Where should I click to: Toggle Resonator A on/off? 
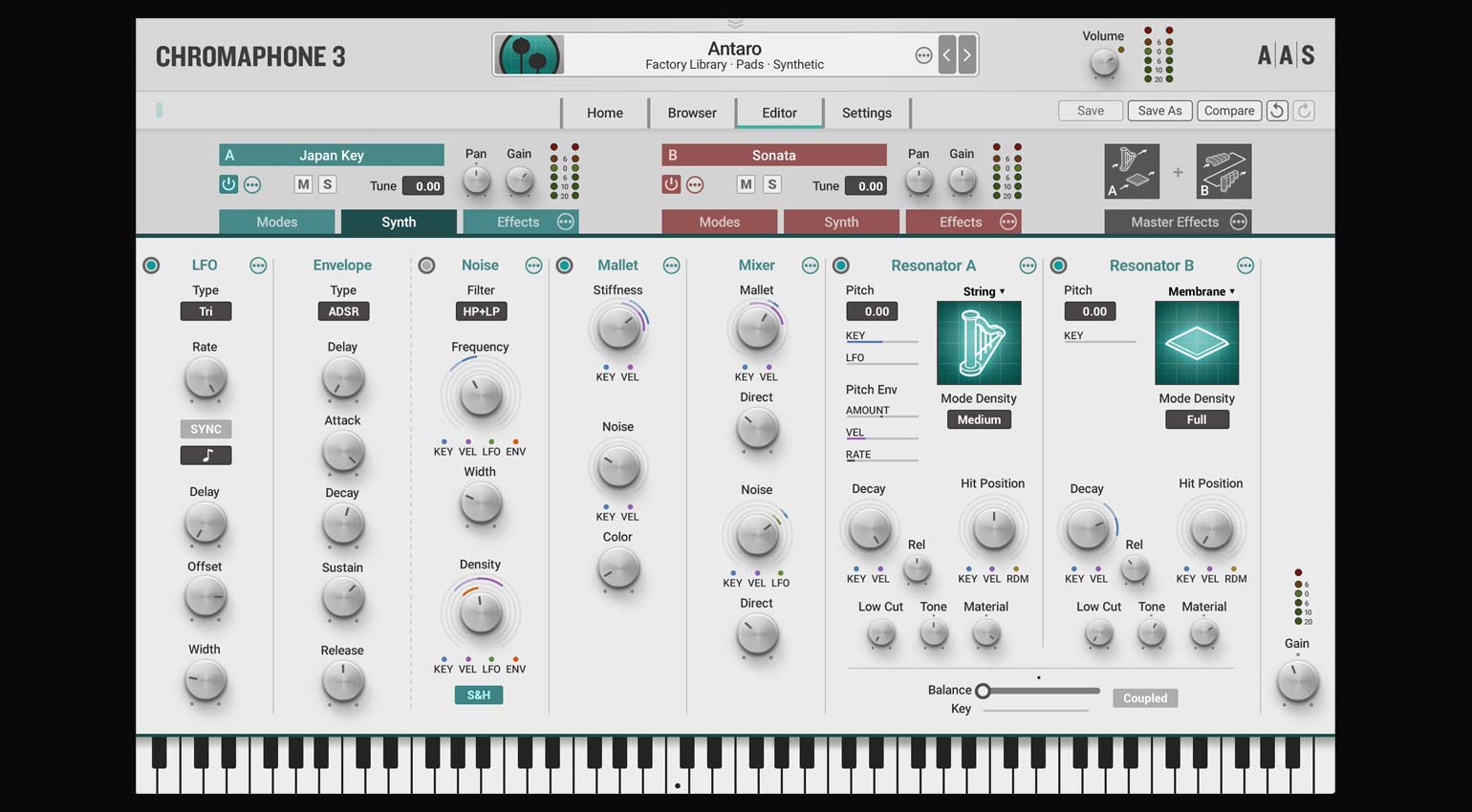(840, 266)
